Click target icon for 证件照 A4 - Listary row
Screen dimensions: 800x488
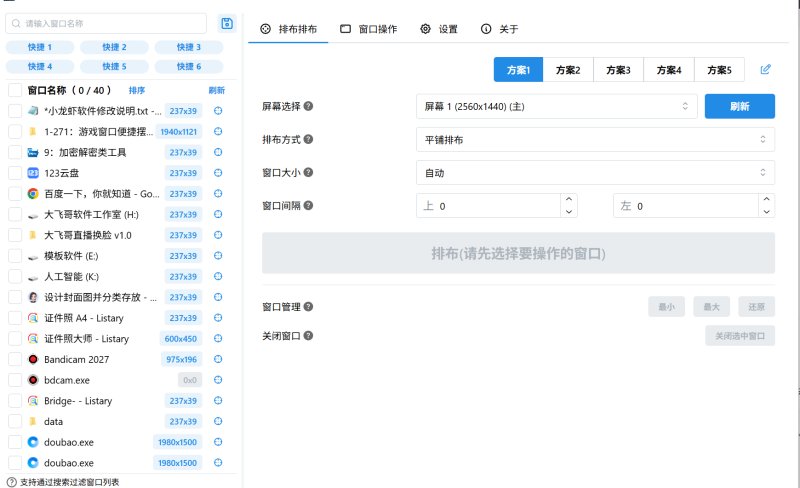pos(218,318)
